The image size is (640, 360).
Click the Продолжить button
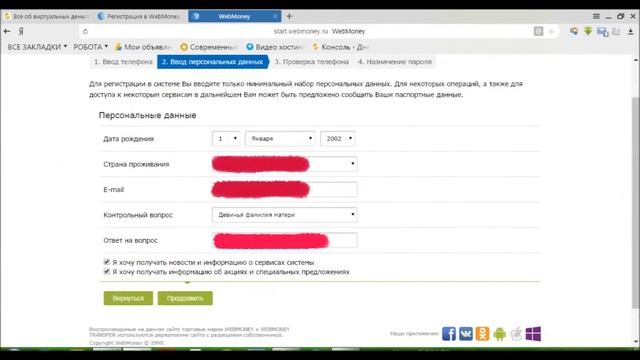(185, 298)
